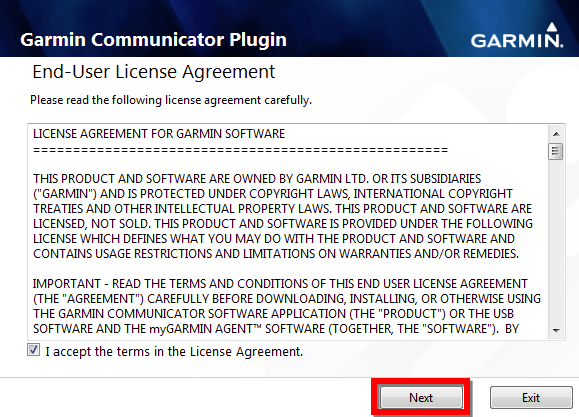Click the End-User License Agreement heading

tap(154, 72)
